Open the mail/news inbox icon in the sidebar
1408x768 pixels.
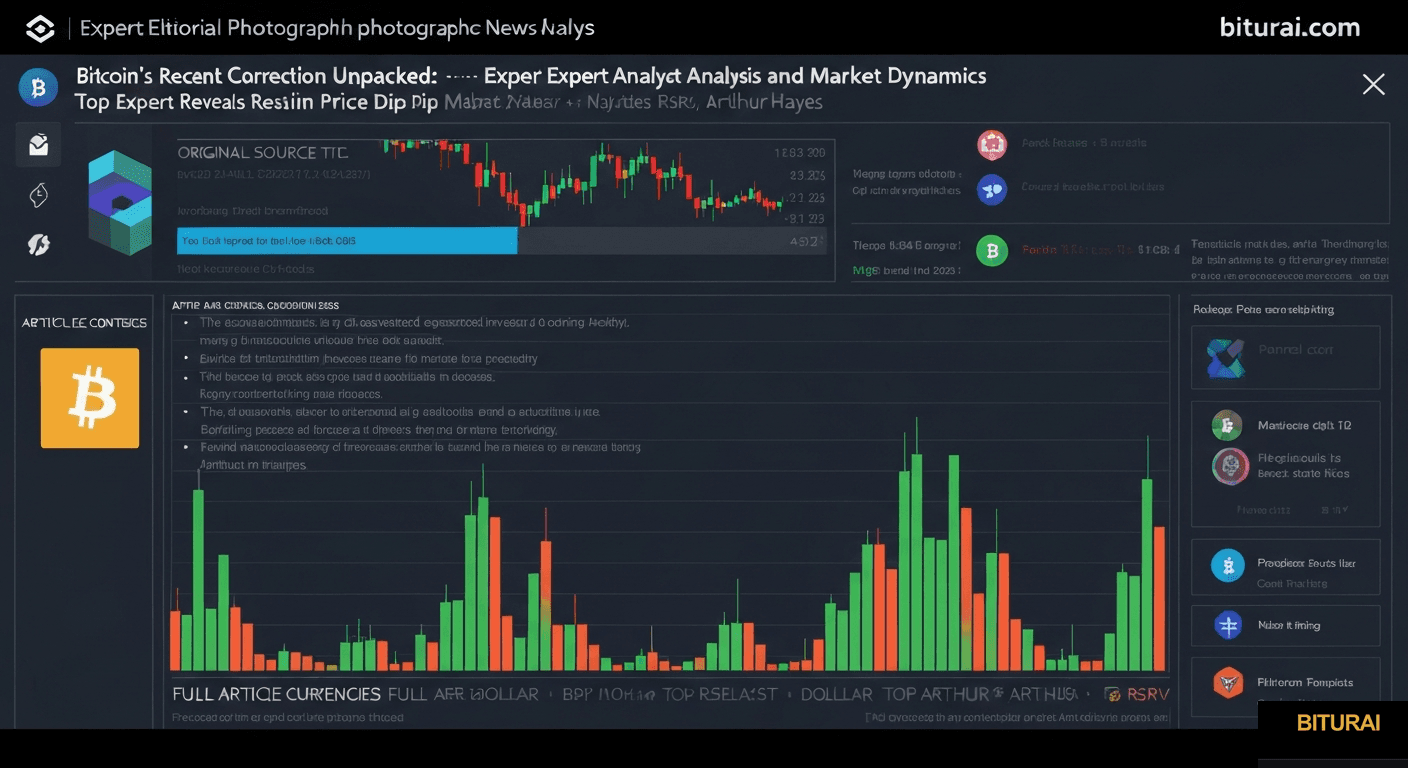tap(38, 144)
